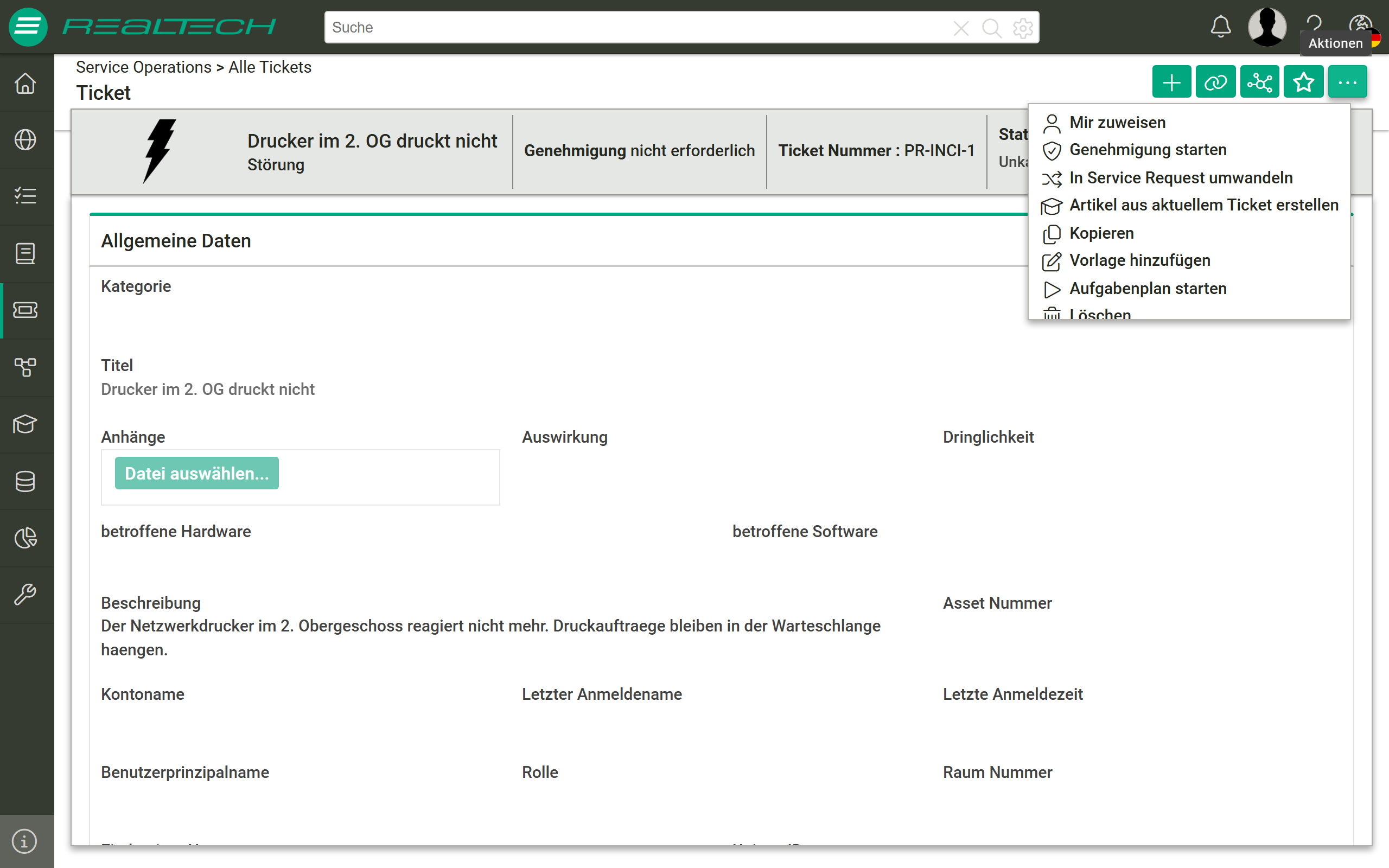Open search settings gear
Viewport: 1389px width, 868px height.
click(1023, 28)
